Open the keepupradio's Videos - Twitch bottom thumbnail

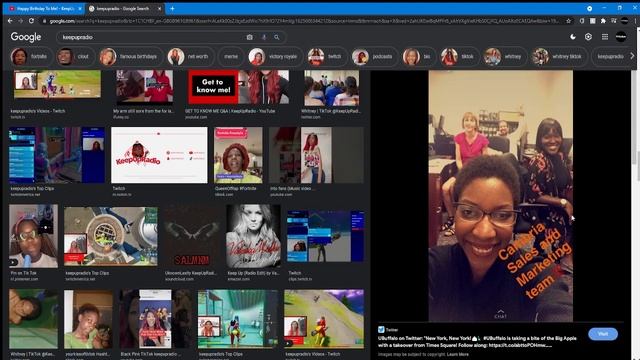(324, 319)
